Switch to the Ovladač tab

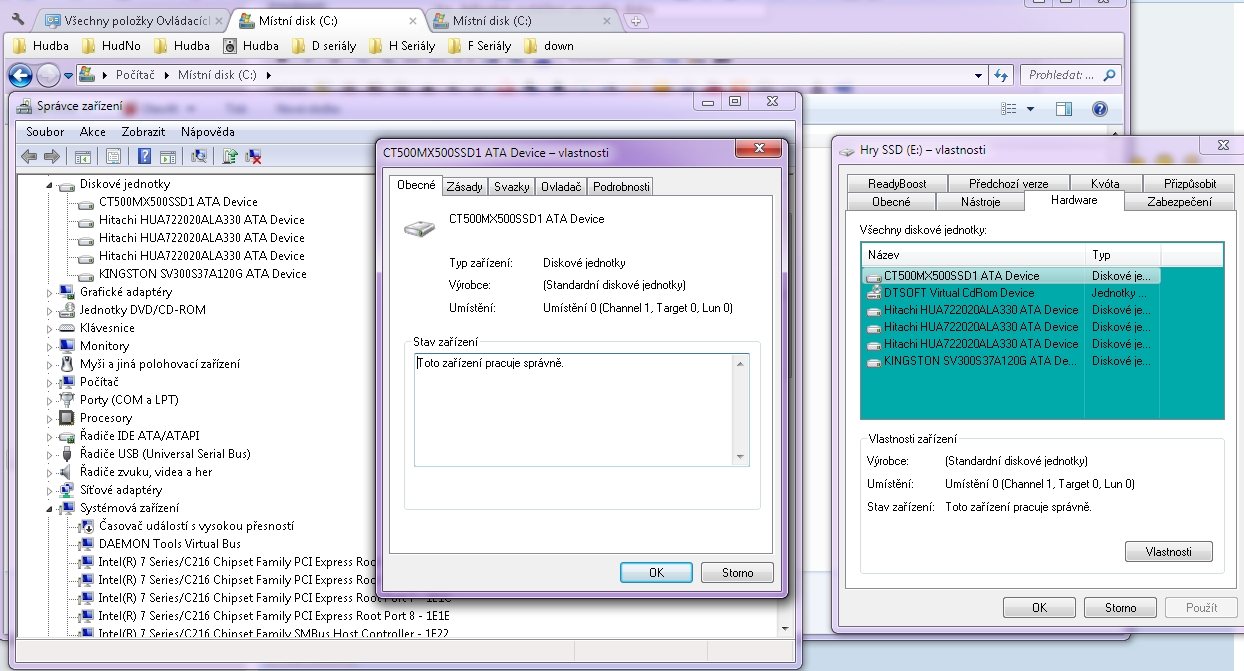[561, 187]
